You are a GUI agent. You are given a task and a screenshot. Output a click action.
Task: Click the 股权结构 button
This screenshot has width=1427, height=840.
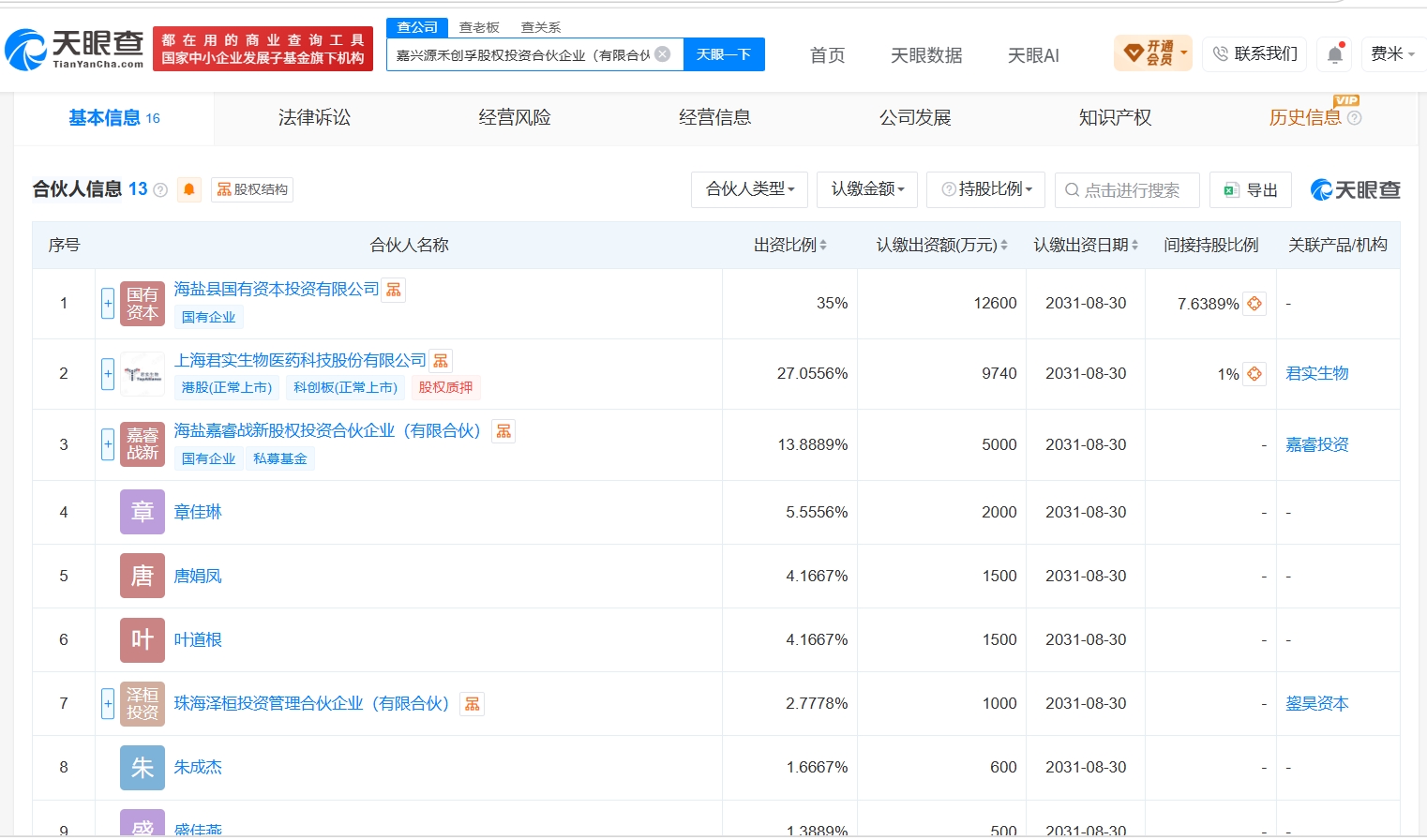coord(252,189)
